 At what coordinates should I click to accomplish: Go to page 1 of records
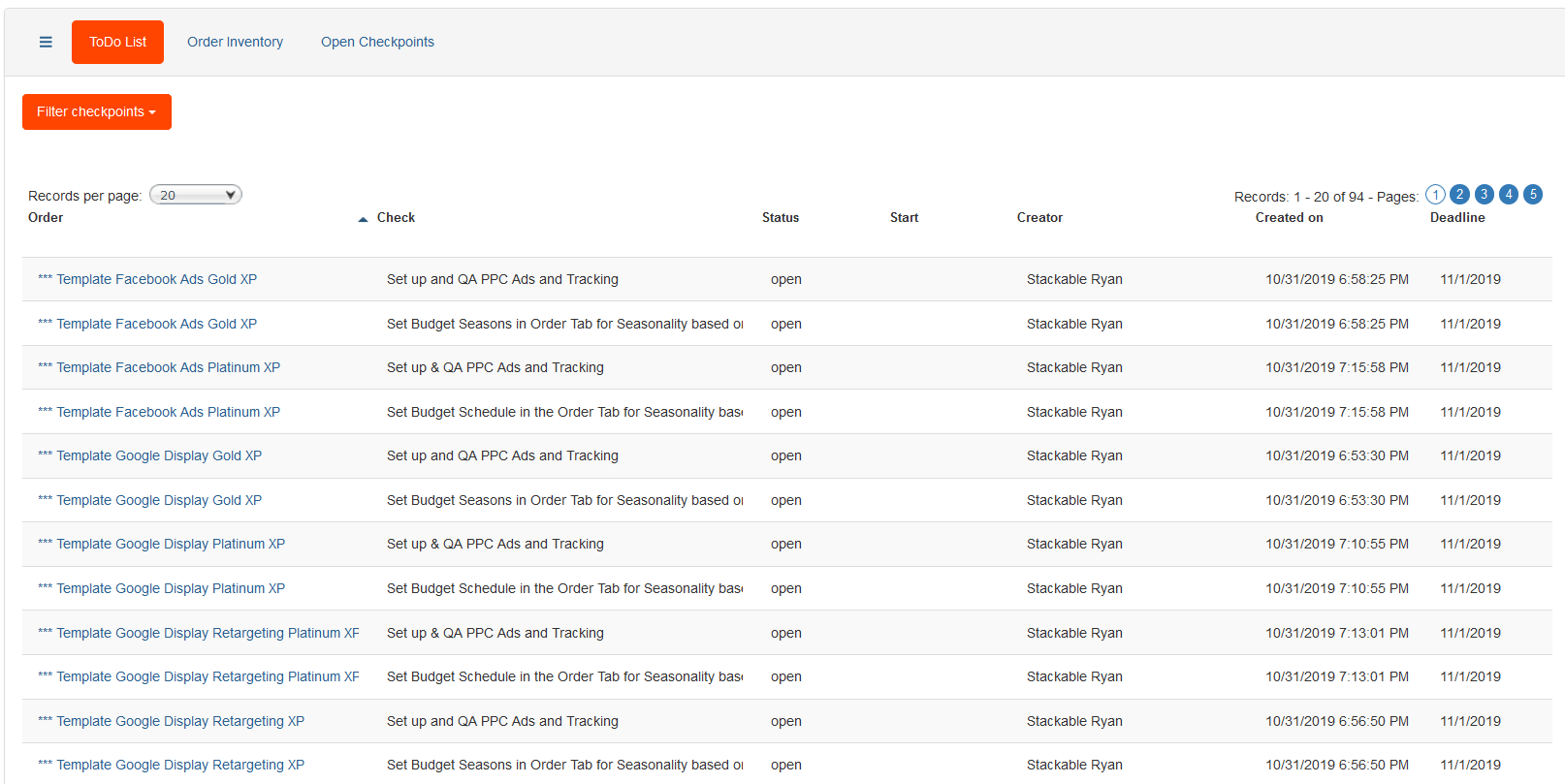tap(1435, 194)
